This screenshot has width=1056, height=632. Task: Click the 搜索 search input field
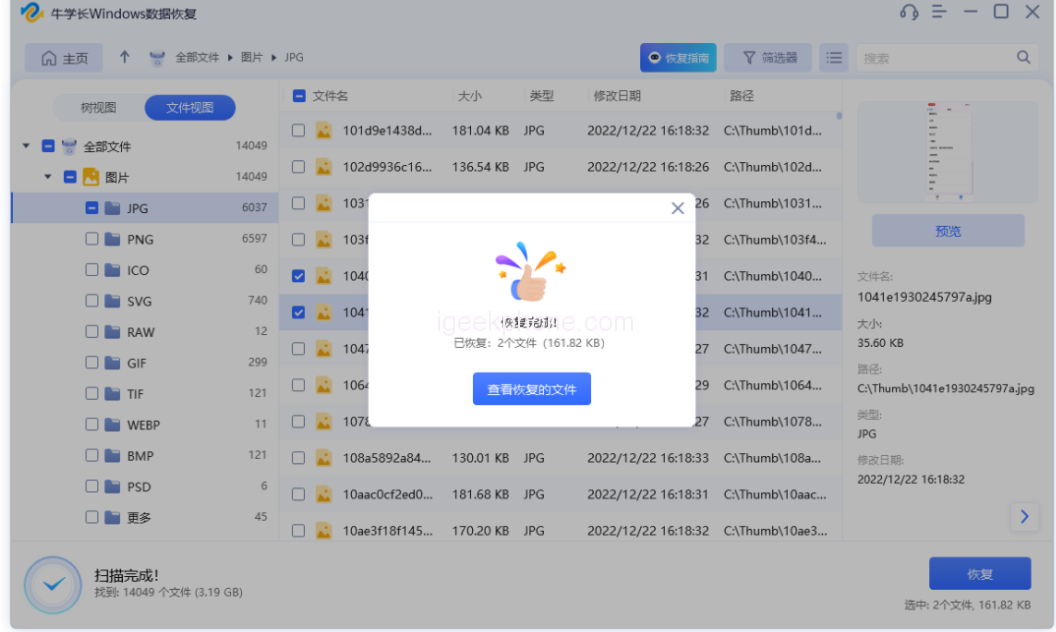pyautogui.click(x=935, y=58)
